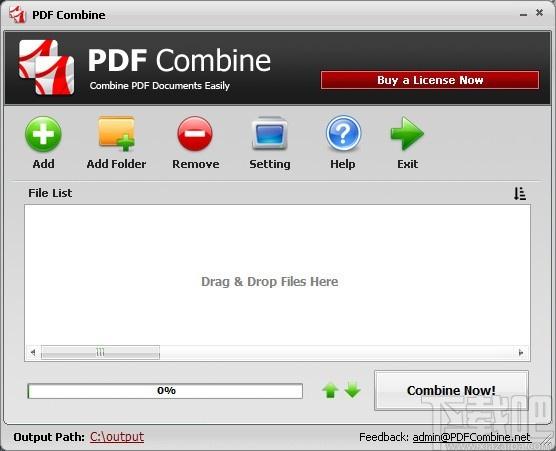Click the Output Path label
This screenshot has height=451, width=556.
[49, 437]
